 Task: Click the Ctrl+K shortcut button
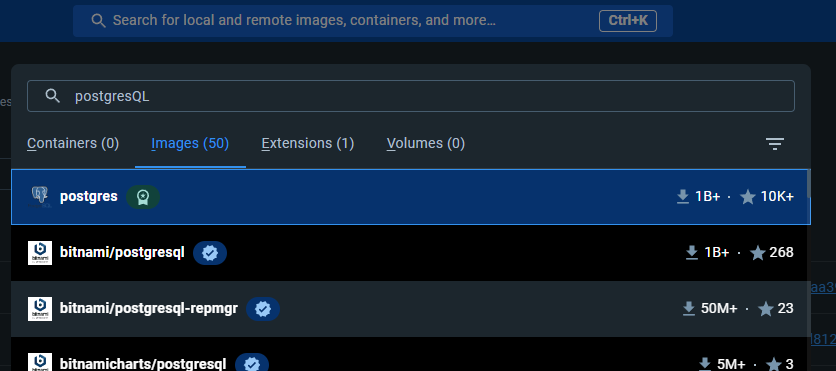click(628, 21)
